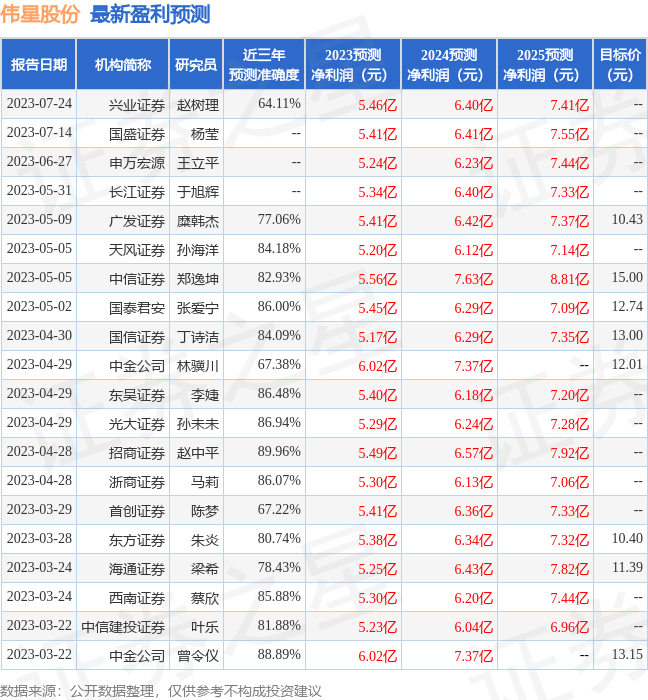Click analyst name 郑逸坤
The height and width of the screenshot is (700, 648).
coord(198,279)
